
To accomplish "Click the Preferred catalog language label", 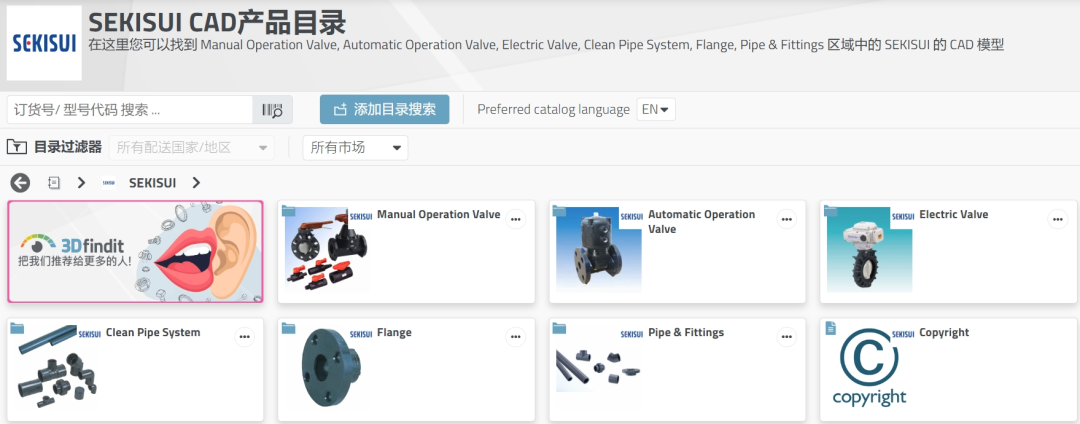I will [x=553, y=109].
